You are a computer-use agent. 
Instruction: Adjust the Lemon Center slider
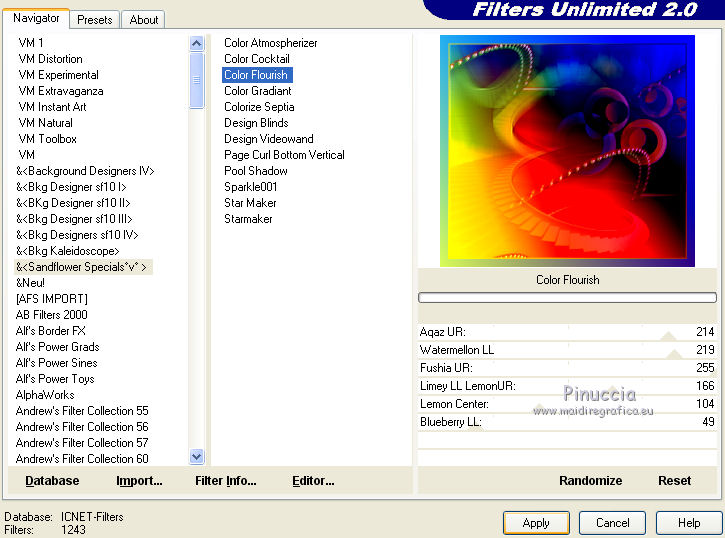[567, 404]
